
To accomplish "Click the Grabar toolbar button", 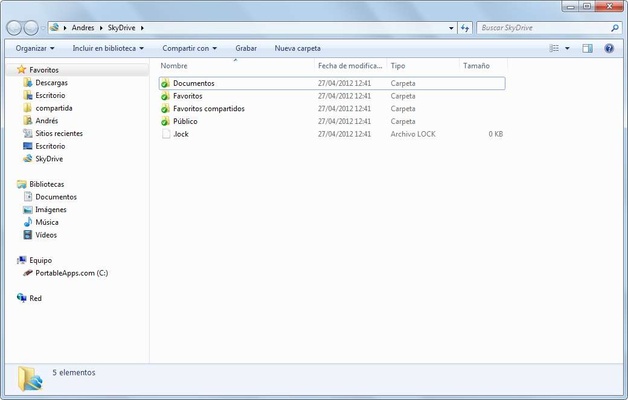I will tap(246, 48).
